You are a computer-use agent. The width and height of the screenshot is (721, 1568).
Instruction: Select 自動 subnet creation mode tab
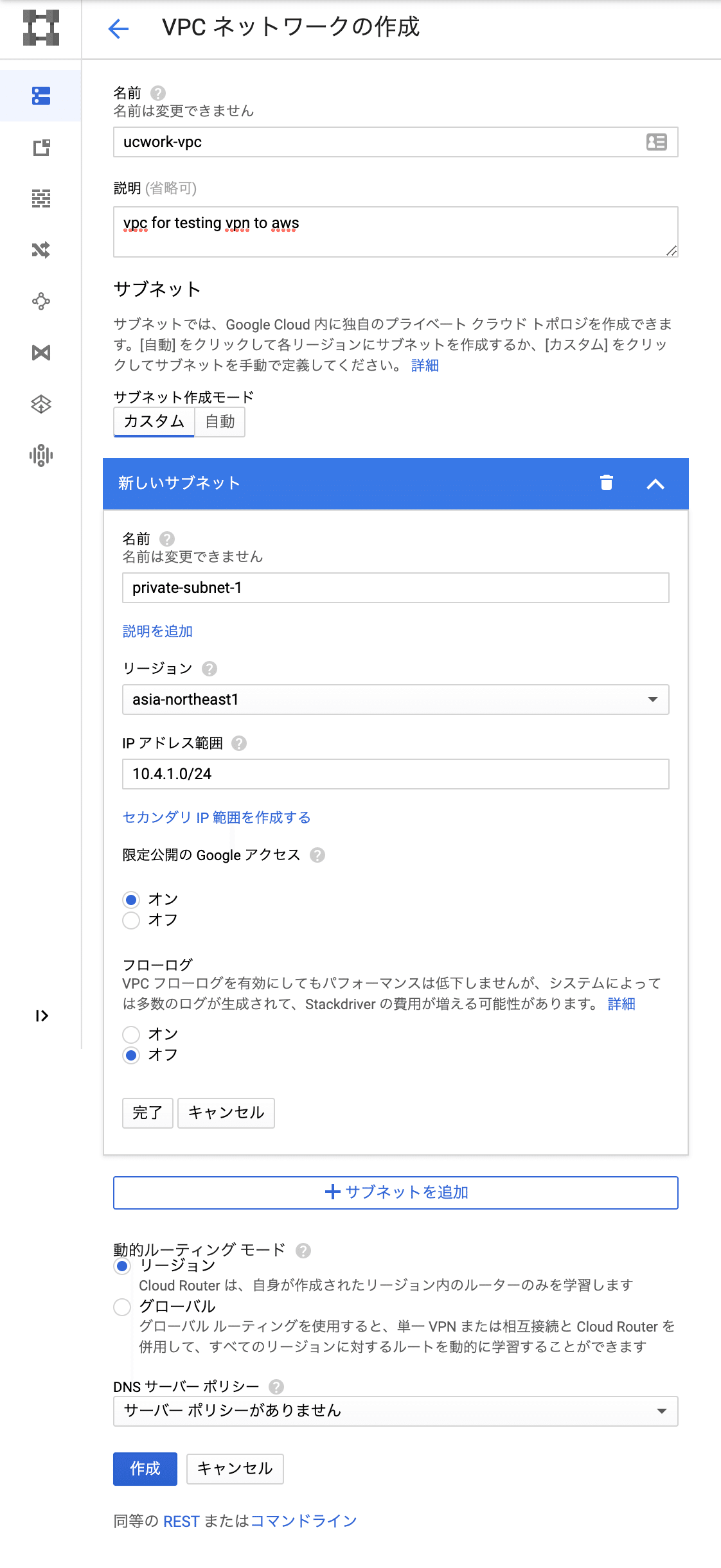[x=220, y=421]
